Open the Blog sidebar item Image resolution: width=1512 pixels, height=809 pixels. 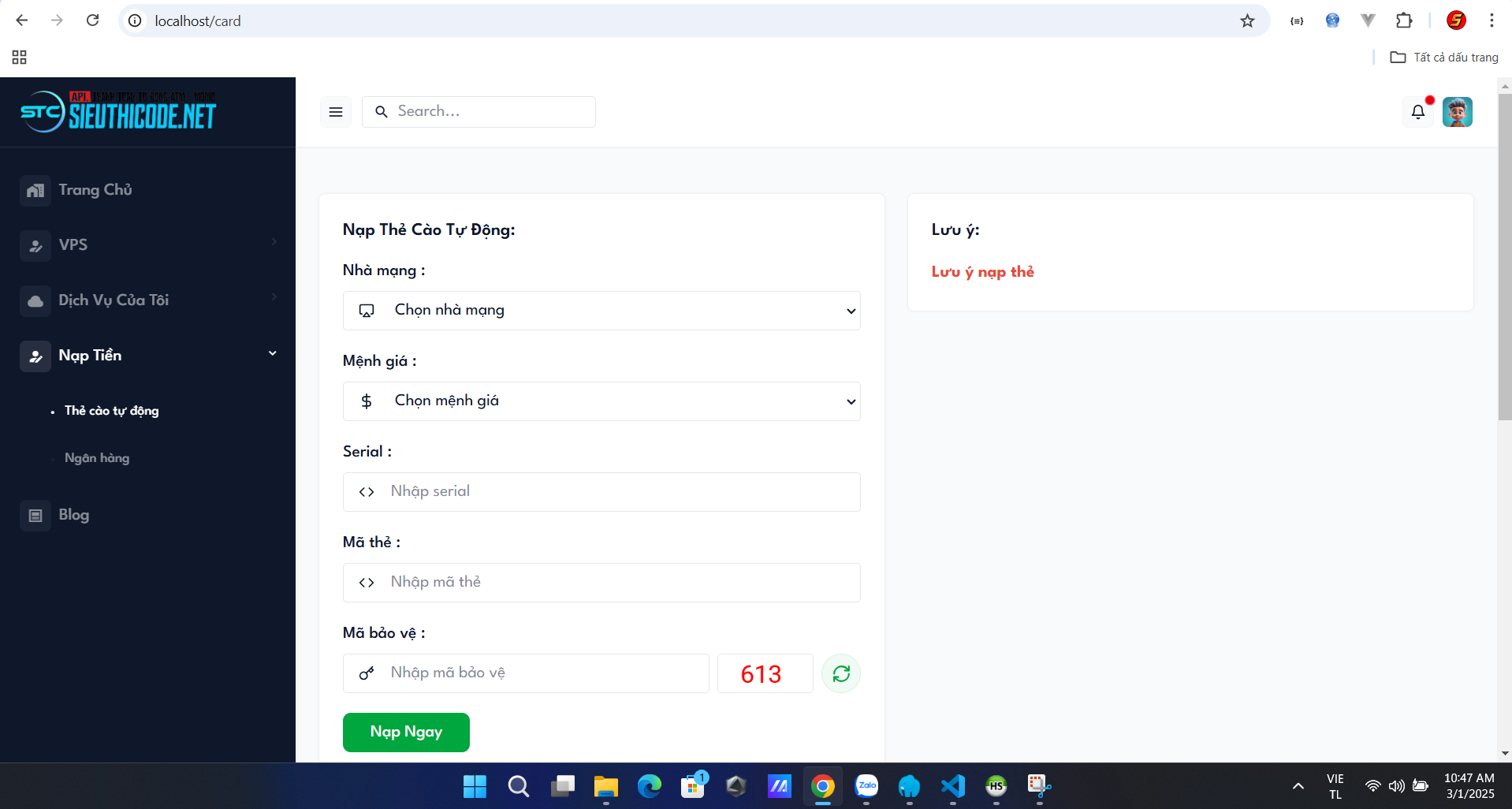click(x=73, y=515)
